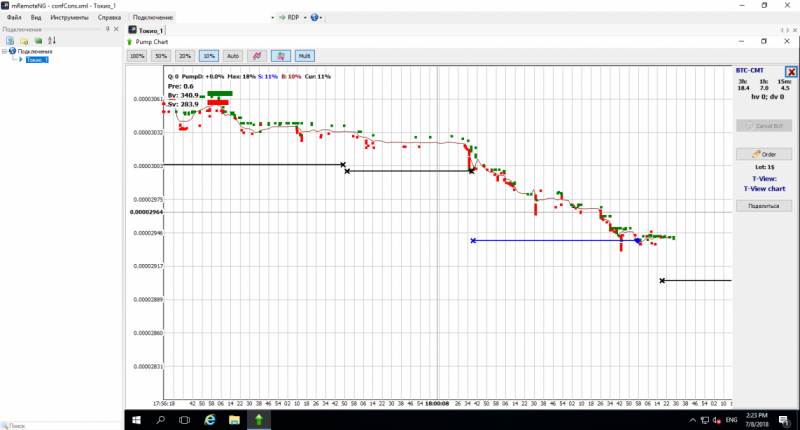800x430 pixels.
Task: Launch Internet Explorer from remote taskbar
Action: (x=209, y=420)
